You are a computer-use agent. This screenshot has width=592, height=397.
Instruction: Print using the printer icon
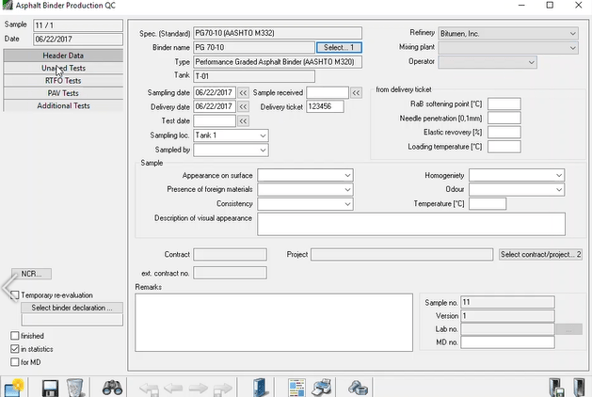pyautogui.click(x=322, y=388)
